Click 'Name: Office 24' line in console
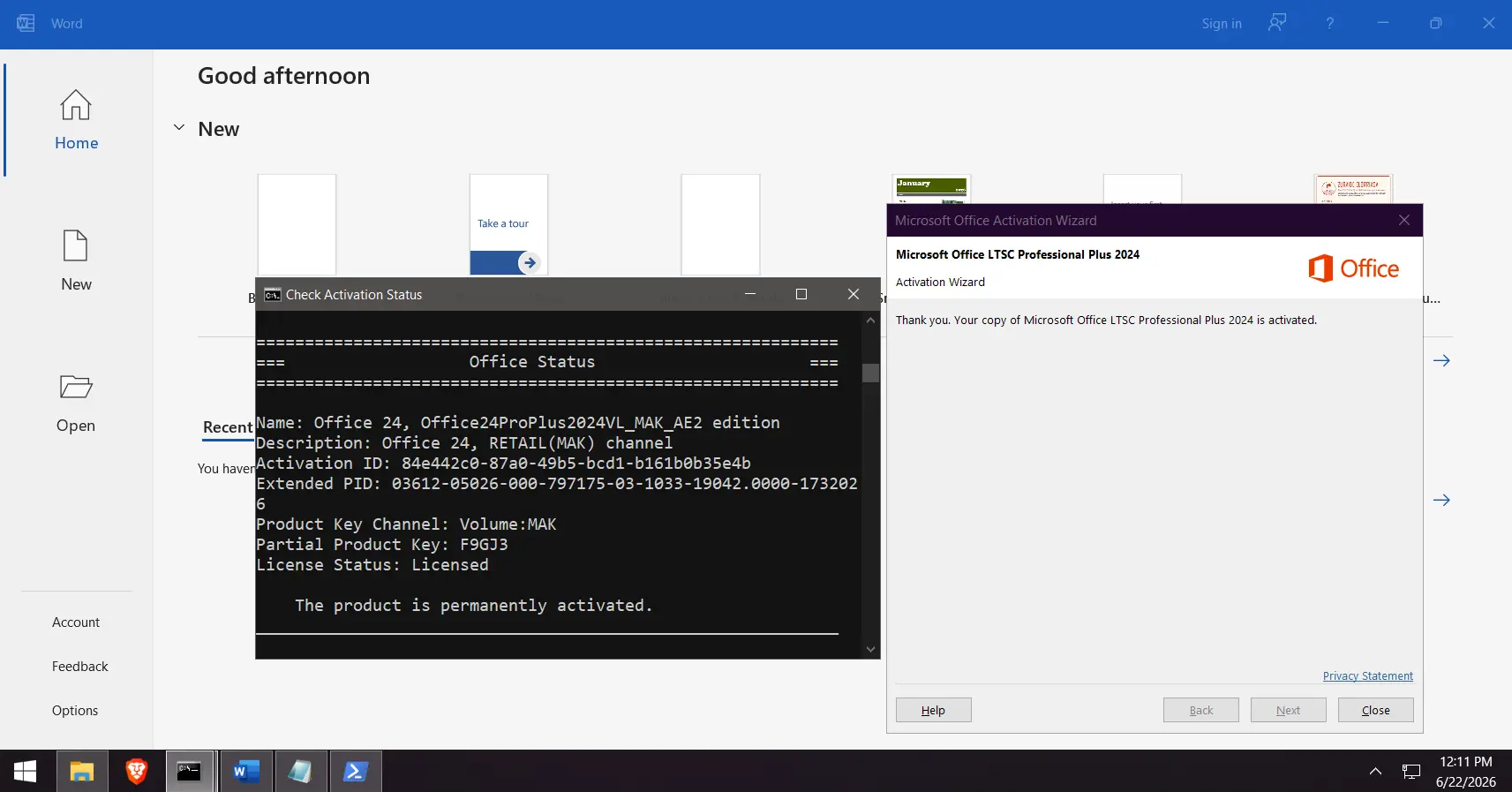Image resolution: width=1512 pixels, height=792 pixels. pyautogui.click(x=518, y=423)
